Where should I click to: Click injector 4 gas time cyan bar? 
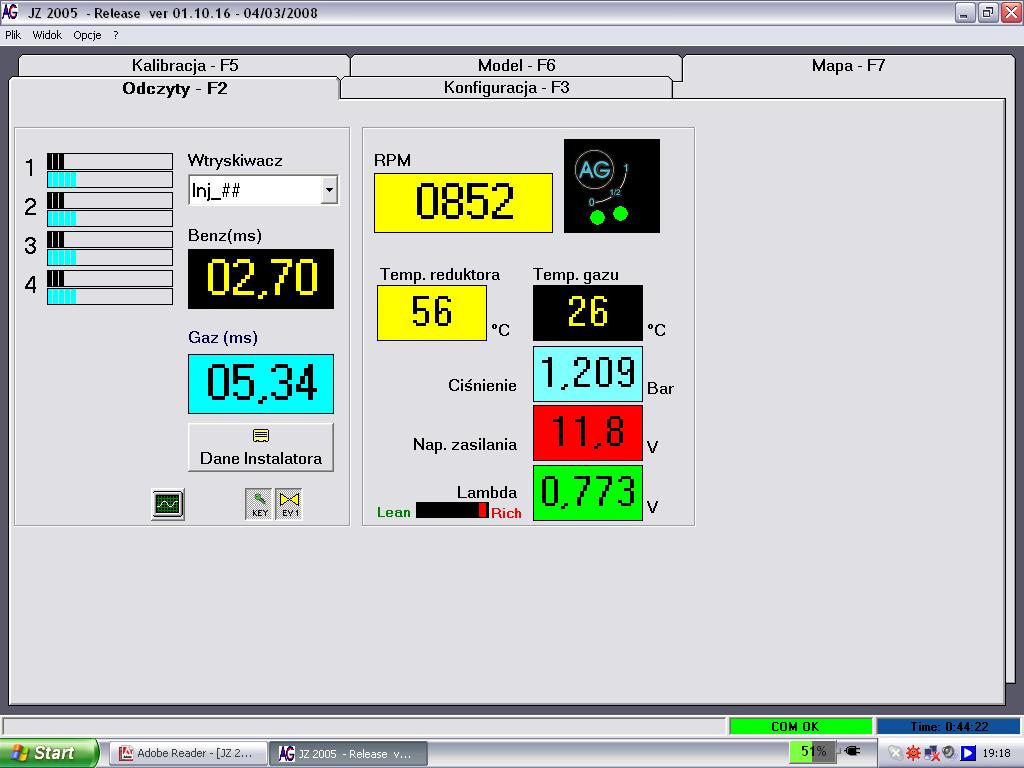click(x=110, y=296)
